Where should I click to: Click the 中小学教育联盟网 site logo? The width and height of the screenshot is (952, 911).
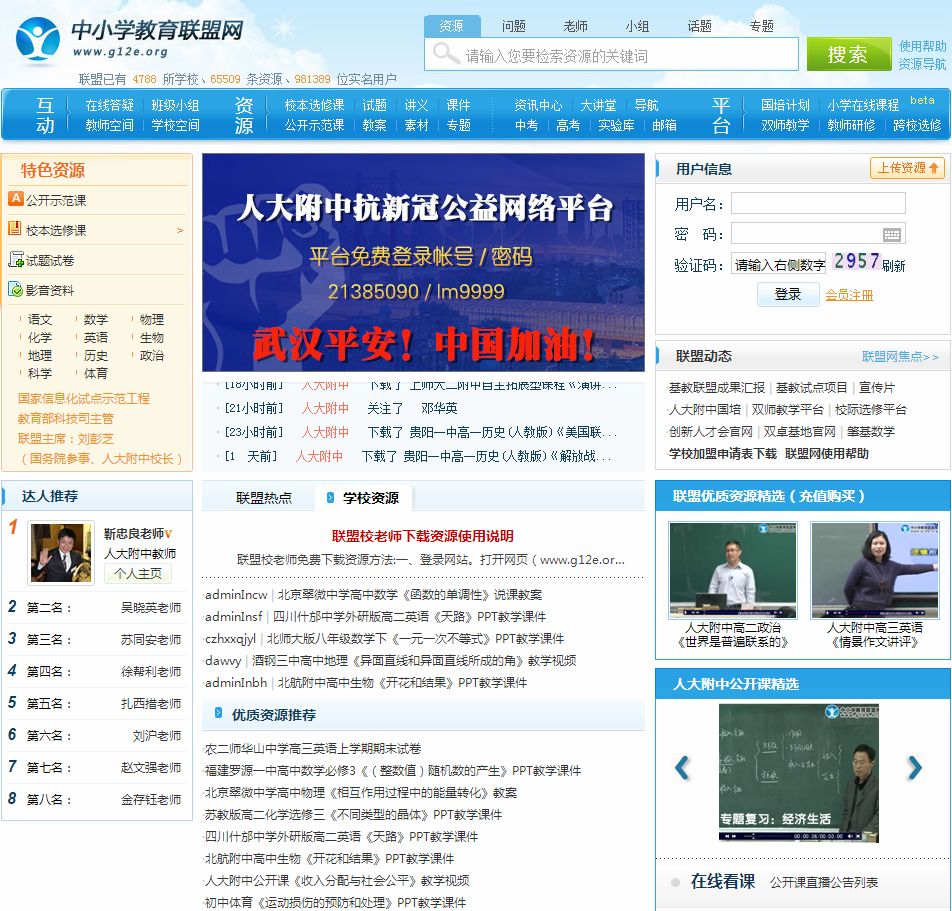[129, 39]
